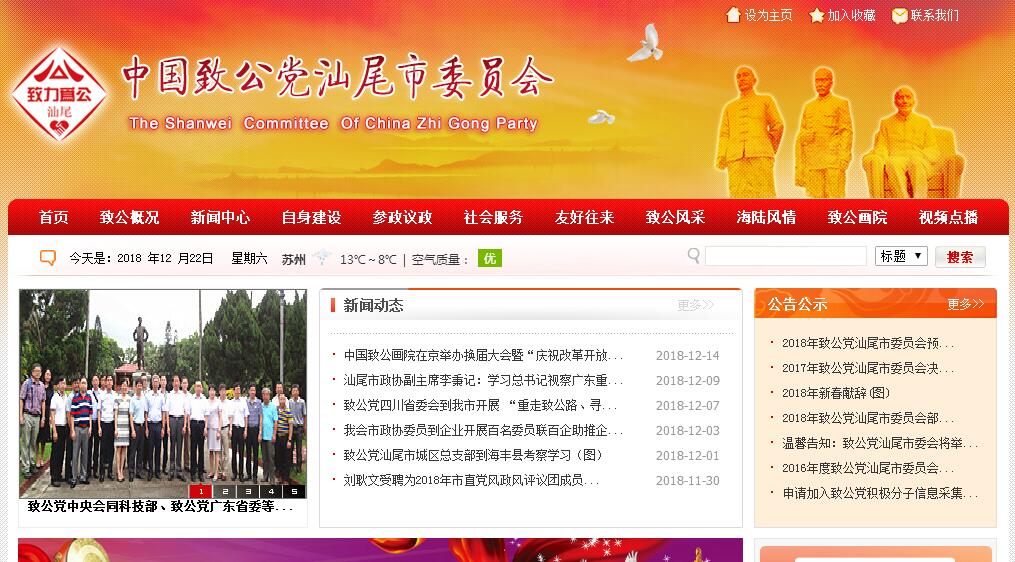Click the magnifier icon beside search box
The height and width of the screenshot is (562, 1015).
pyautogui.click(x=694, y=257)
